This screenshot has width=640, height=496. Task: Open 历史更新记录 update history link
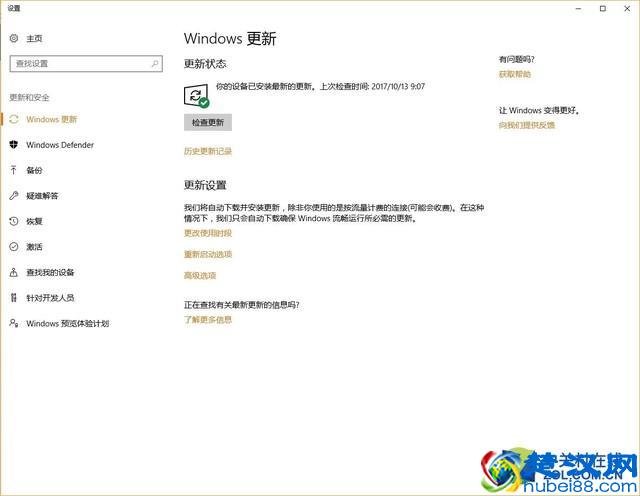[x=208, y=151]
